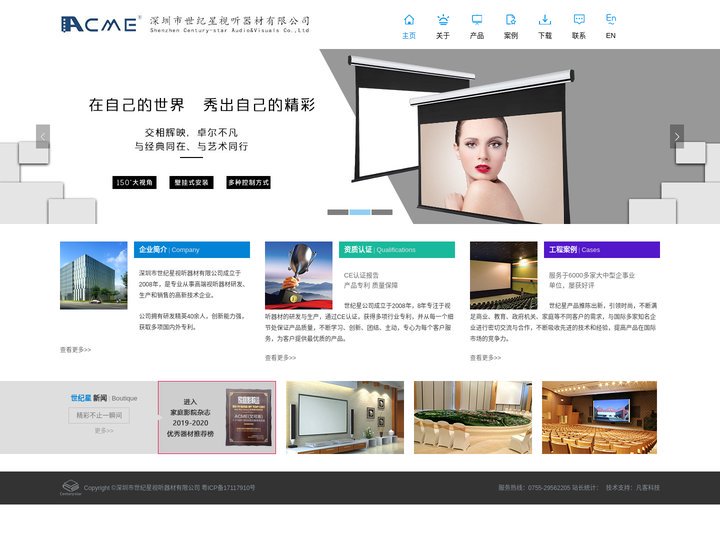Open the 案例 menu label

[511, 35]
